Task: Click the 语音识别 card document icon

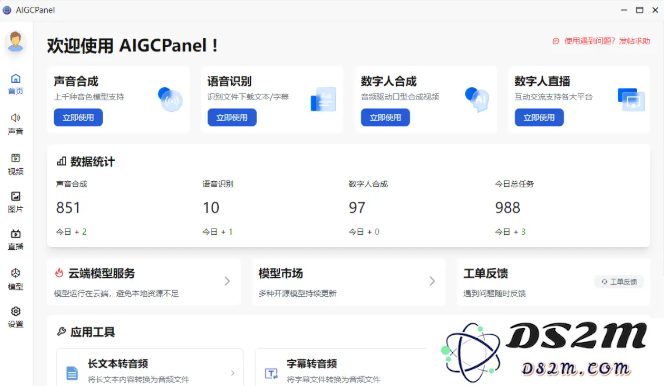Action: 324,99
